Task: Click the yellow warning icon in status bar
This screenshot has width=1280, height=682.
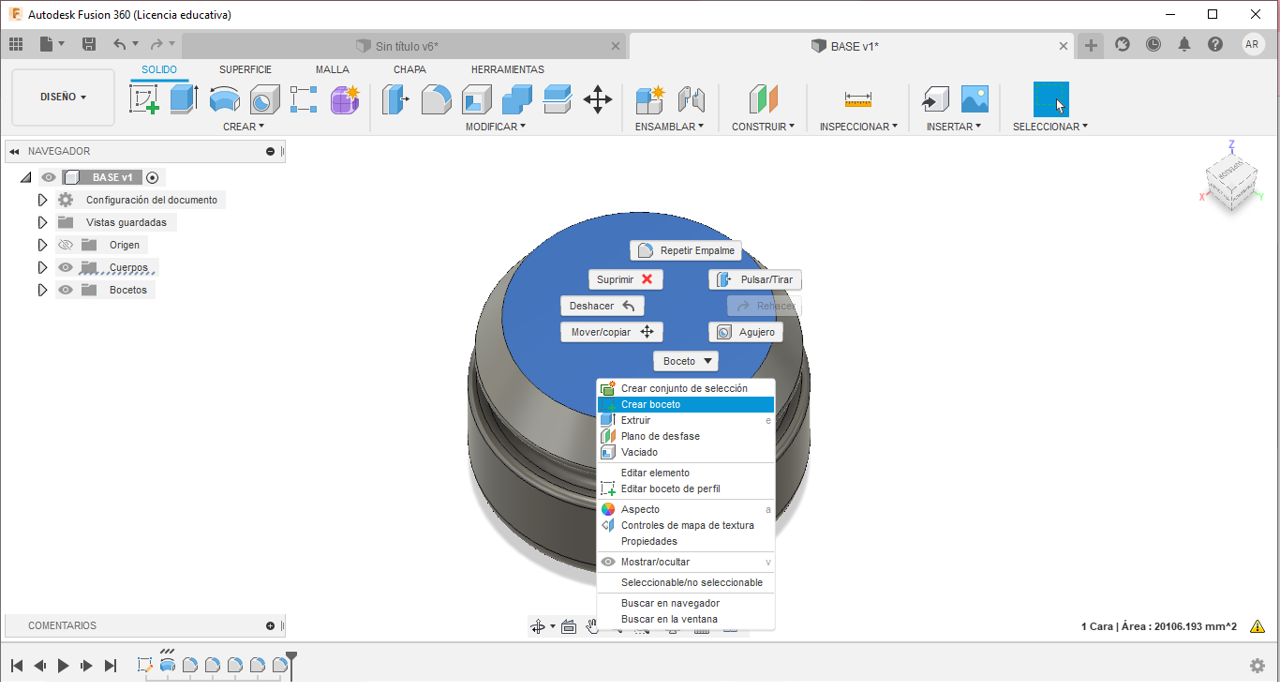Action: point(1258,627)
